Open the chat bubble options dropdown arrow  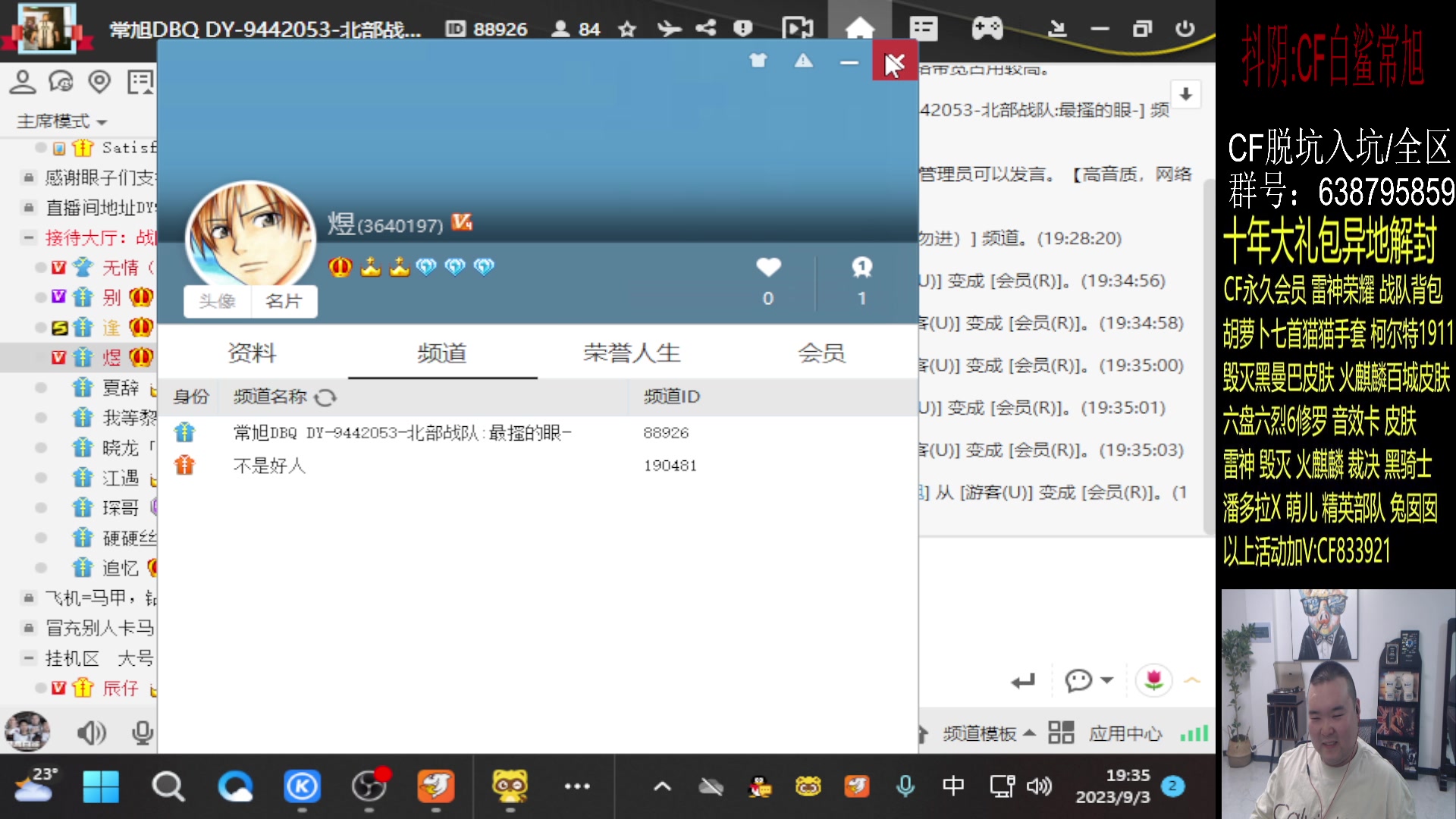coord(1107,680)
